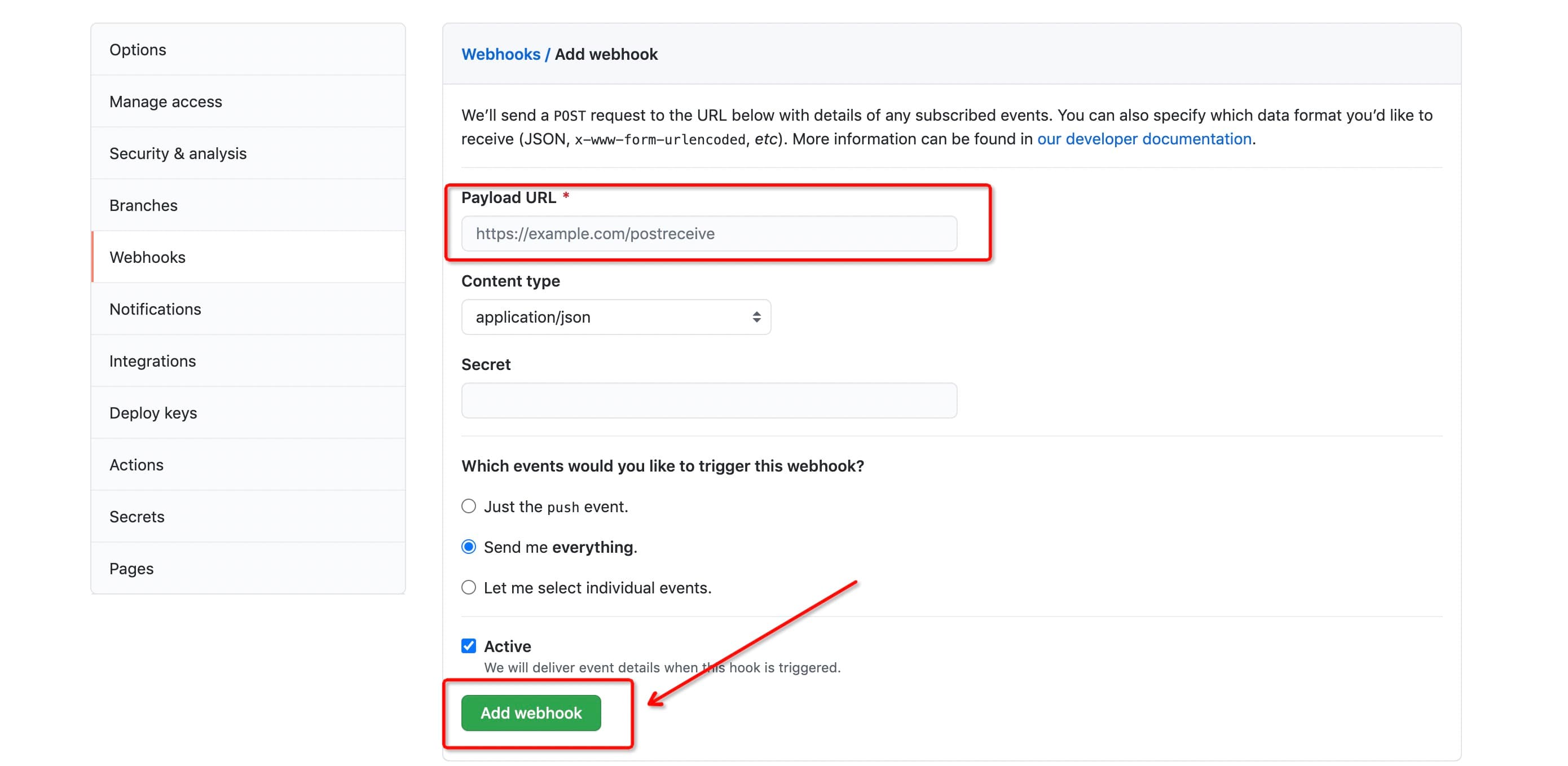Open Deploy keys section

click(248, 412)
